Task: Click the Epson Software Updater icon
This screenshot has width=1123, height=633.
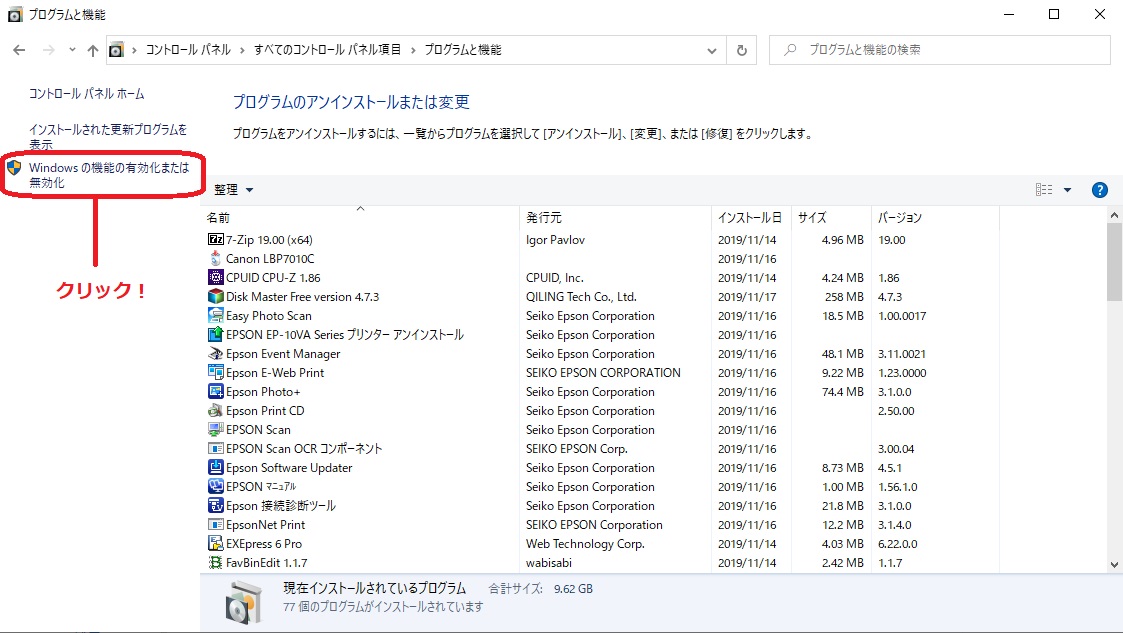Action: click(216, 467)
